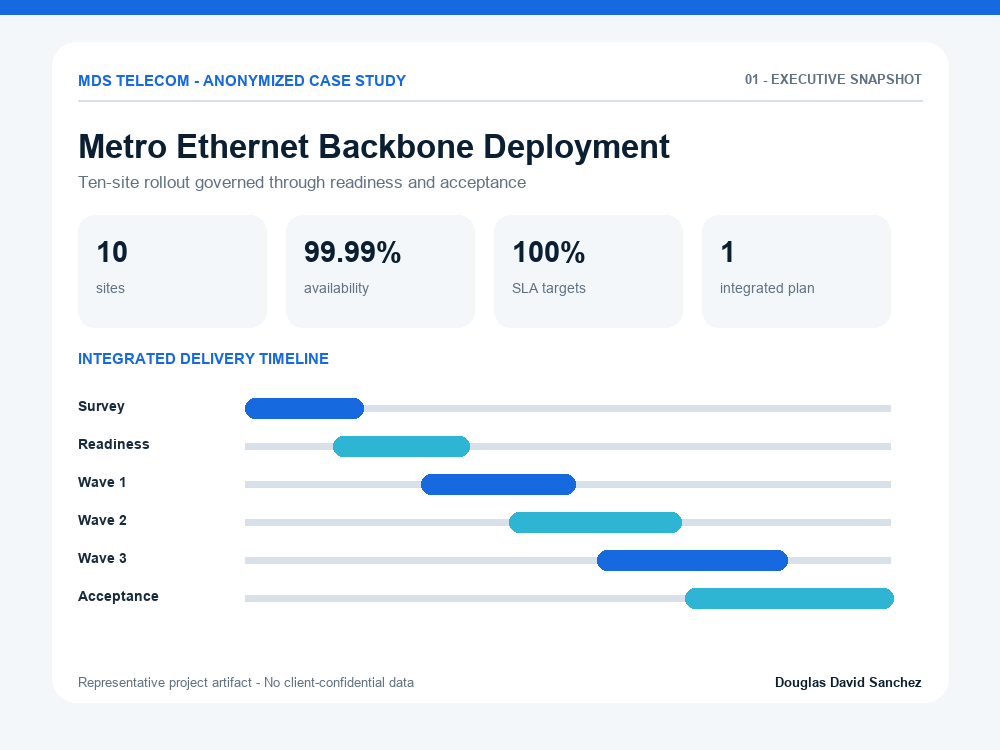Select the Wave 3 row label
Screen dimensions: 1000x750
pos(102,558)
